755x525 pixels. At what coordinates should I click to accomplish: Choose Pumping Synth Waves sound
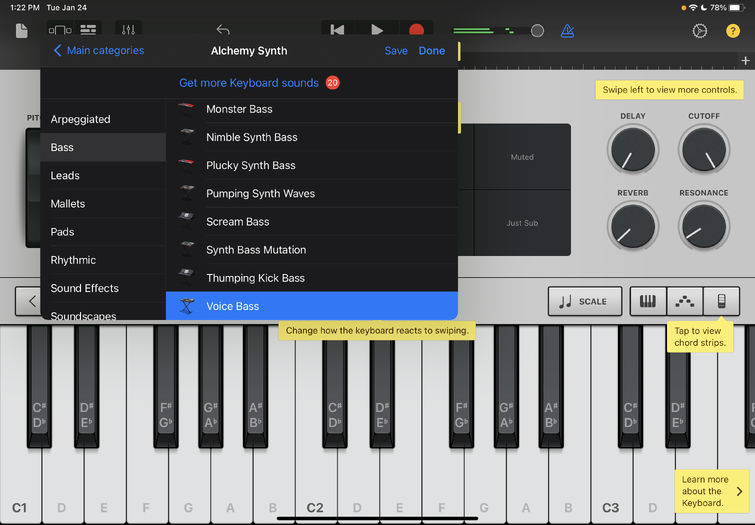click(312, 194)
